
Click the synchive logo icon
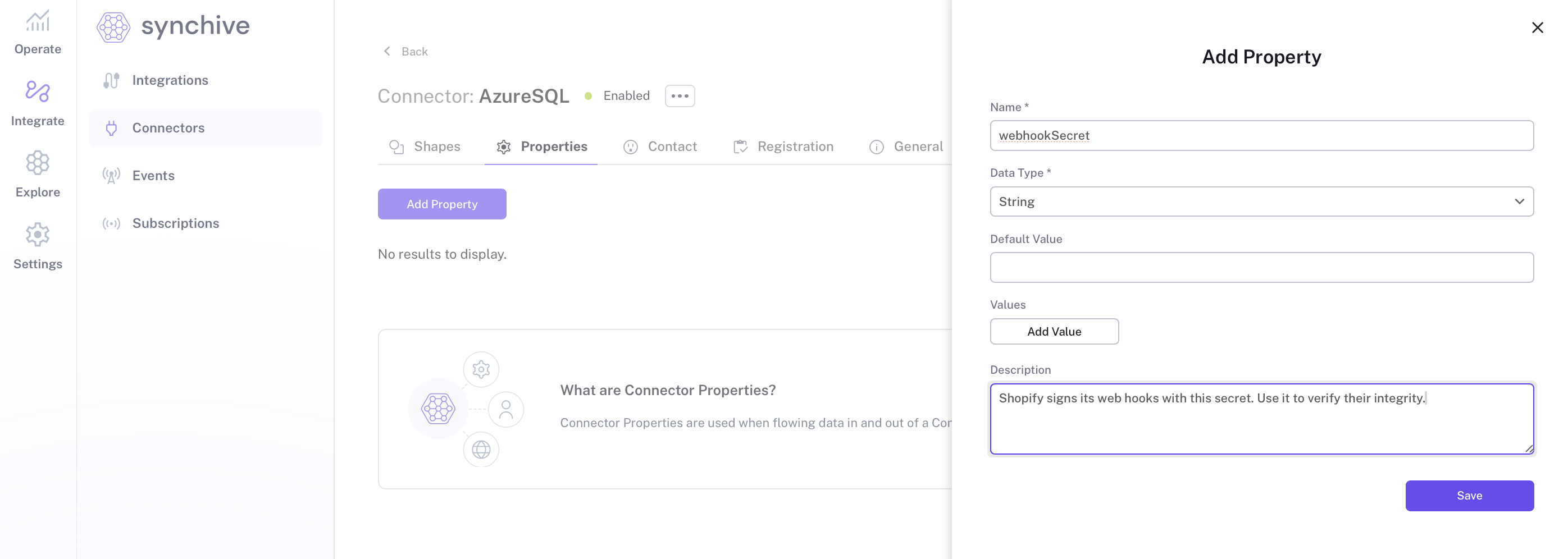tap(113, 27)
